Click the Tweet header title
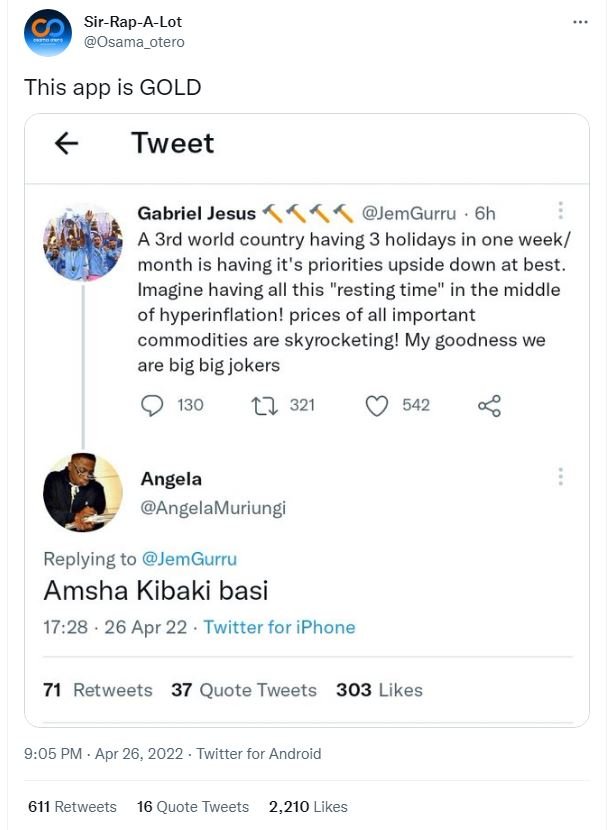The height and width of the screenshot is (830, 615). coord(172,144)
